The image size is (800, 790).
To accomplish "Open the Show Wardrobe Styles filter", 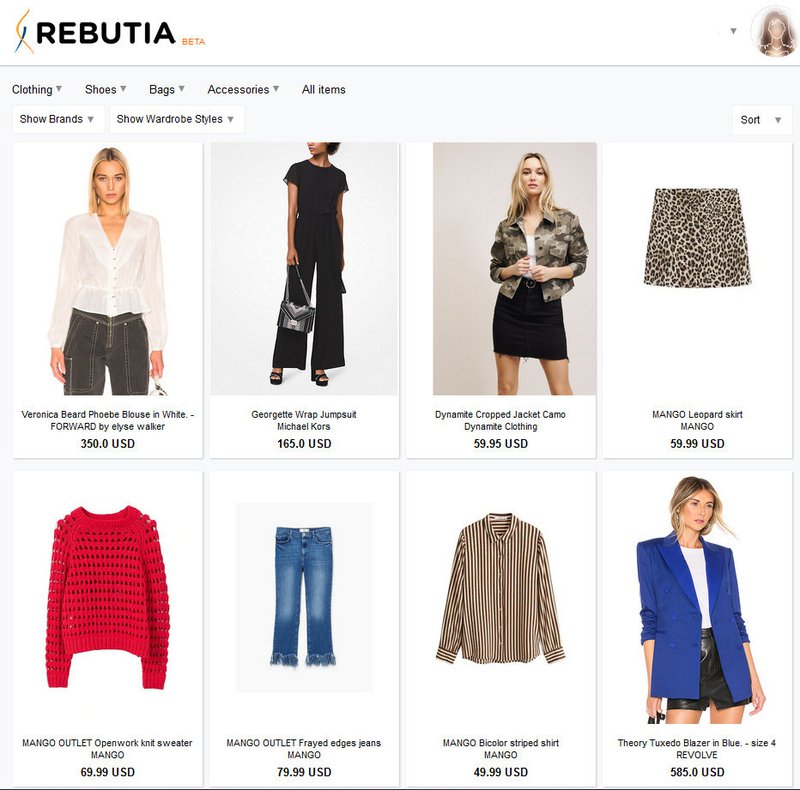I will pyautogui.click(x=177, y=119).
